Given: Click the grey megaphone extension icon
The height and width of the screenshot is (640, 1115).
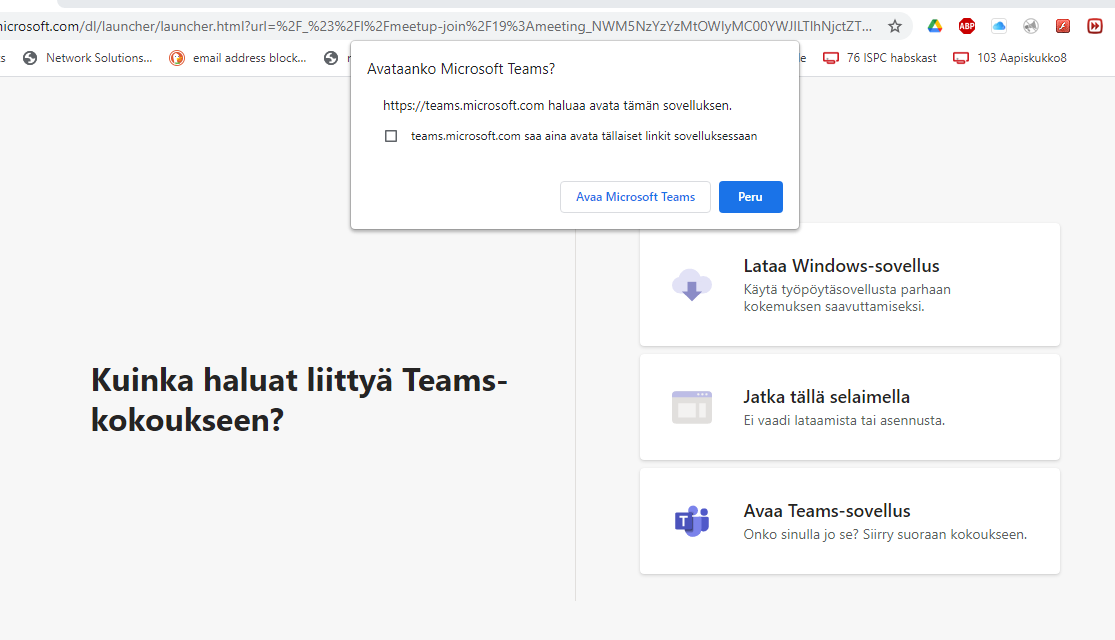Looking at the screenshot, I should pos(1031,26).
